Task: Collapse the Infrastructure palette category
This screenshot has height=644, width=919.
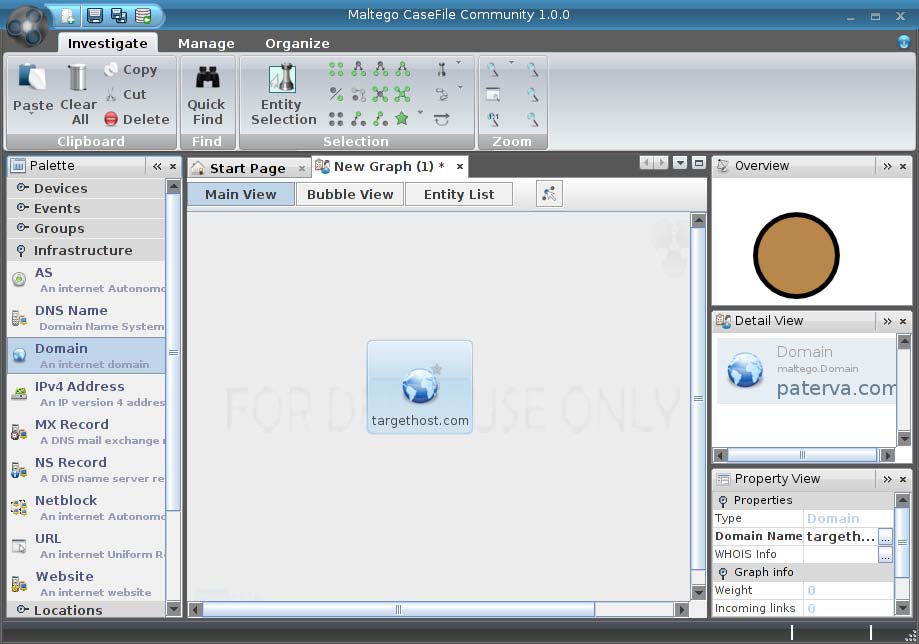Action: pos(82,250)
